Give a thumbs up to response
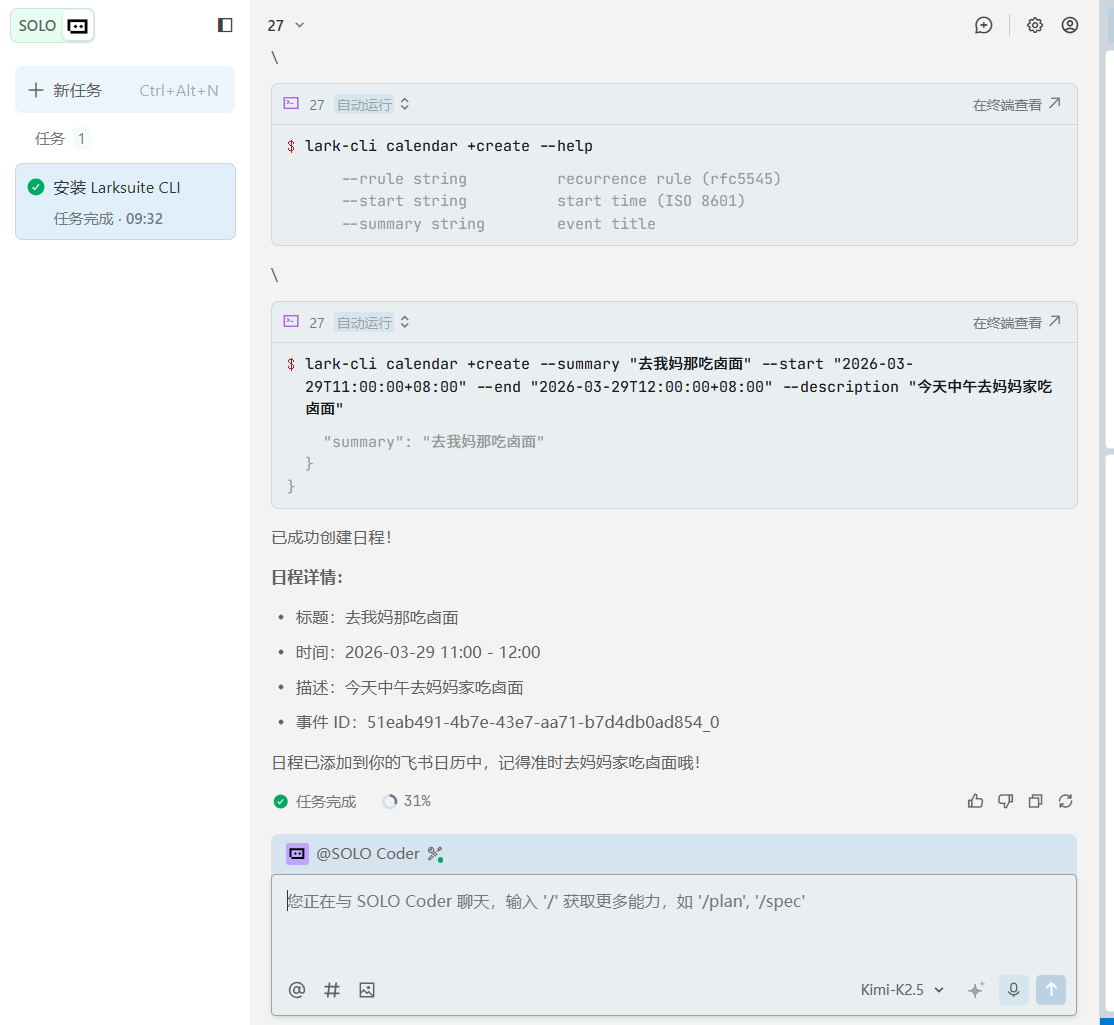 point(976,801)
